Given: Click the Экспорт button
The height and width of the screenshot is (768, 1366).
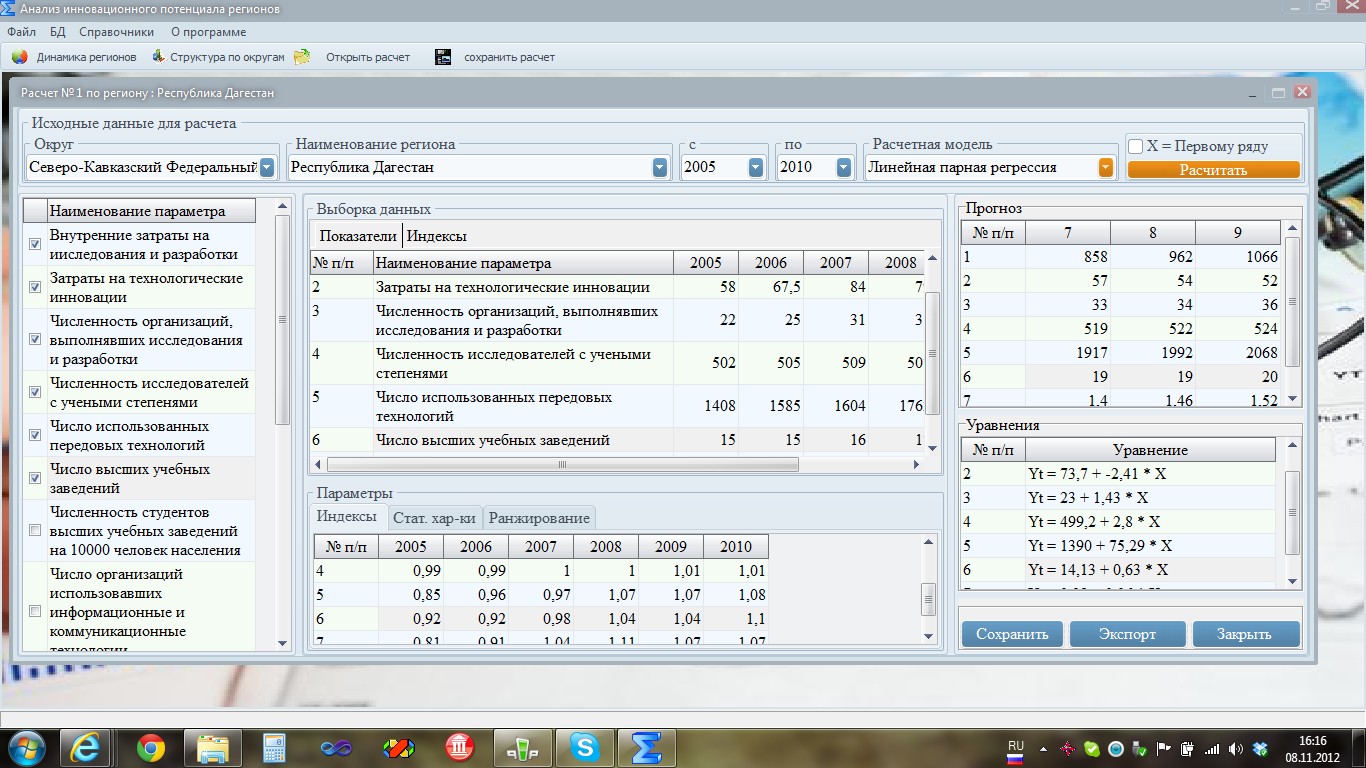Looking at the screenshot, I should pos(1127,633).
